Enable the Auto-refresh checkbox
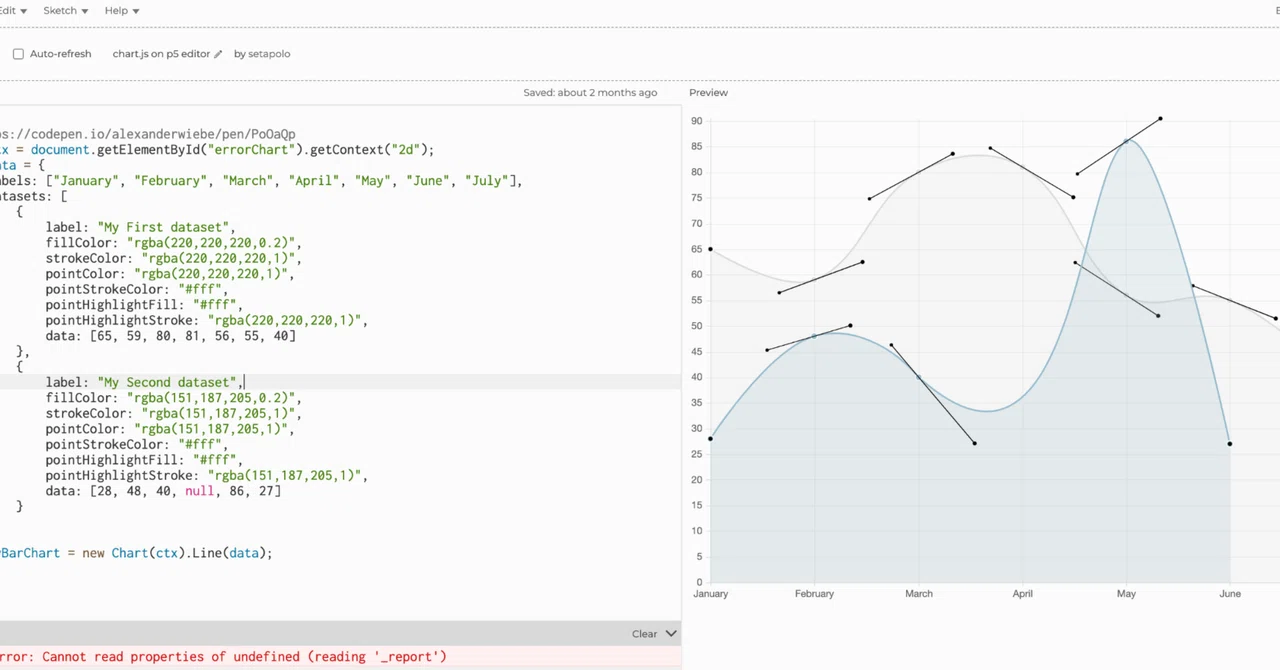This screenshot has width=1280, height=670. coord(18,54)
